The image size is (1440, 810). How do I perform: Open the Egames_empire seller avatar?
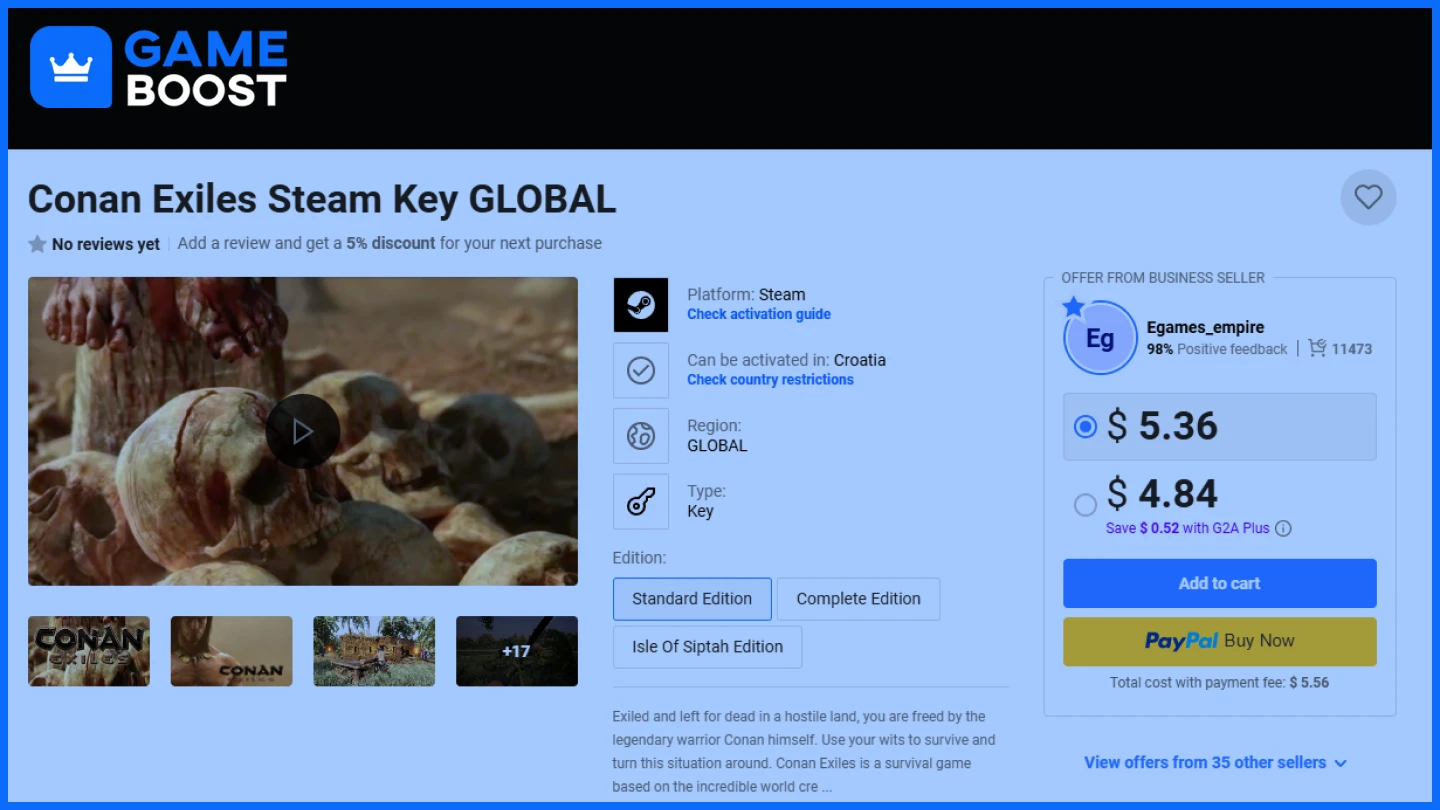coord(1100,338)
